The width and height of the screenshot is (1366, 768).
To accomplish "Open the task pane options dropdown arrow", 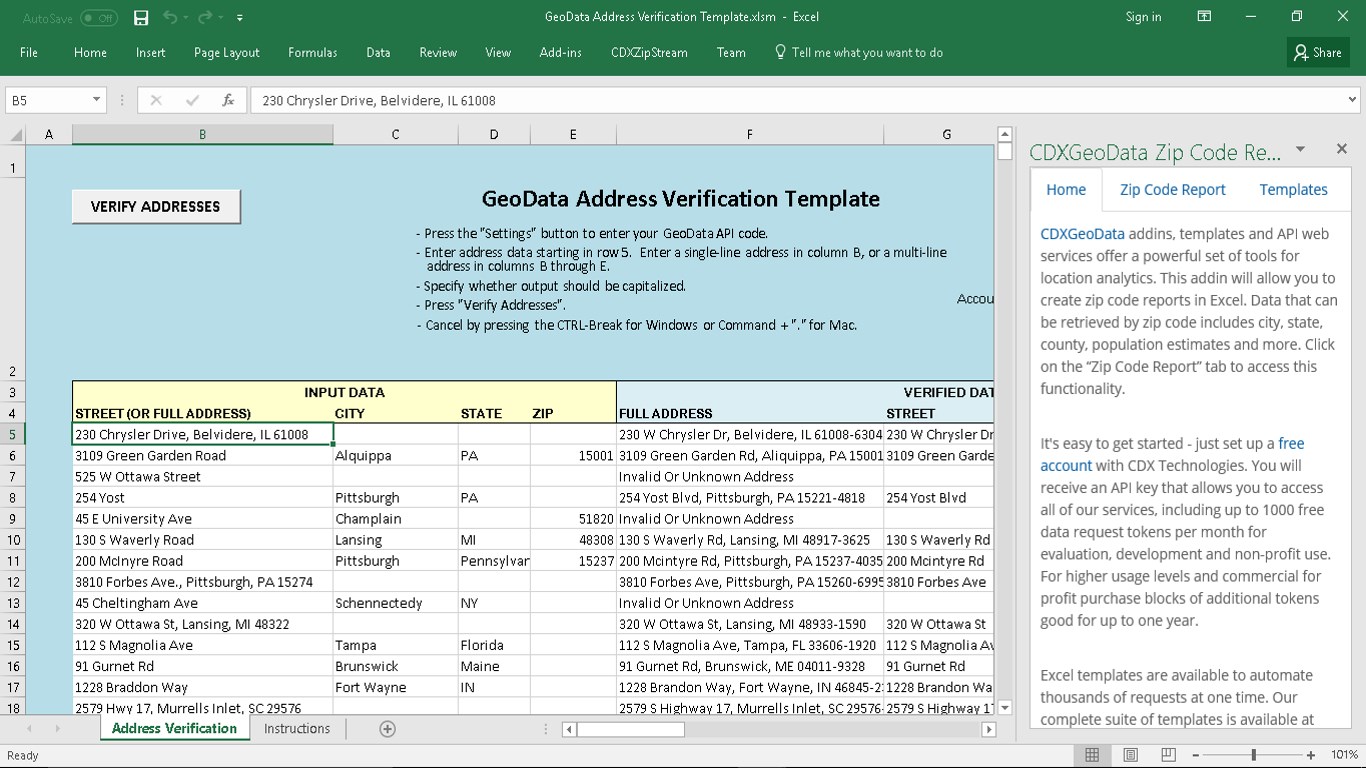I will pos(1300,150).
